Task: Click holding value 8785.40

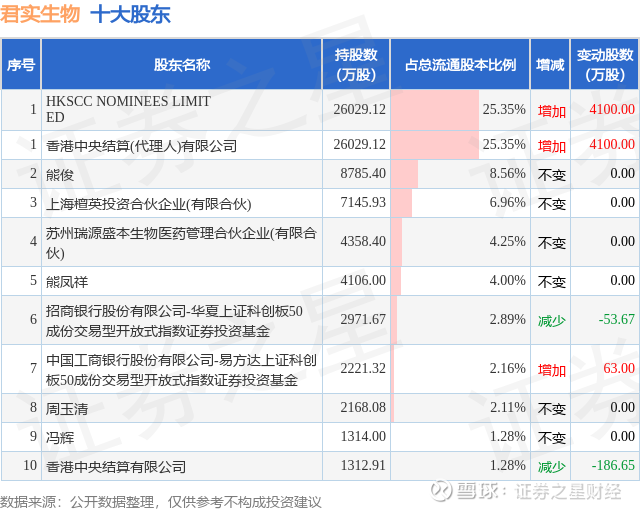Action: (x=363, y=173)
